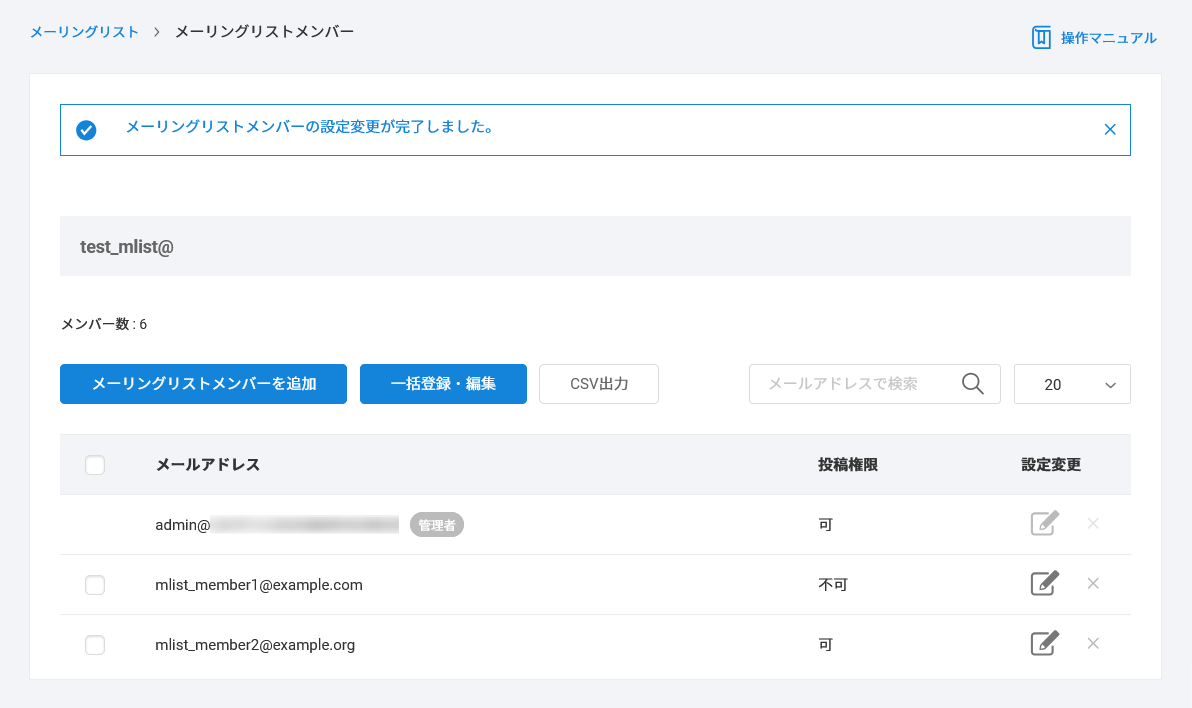1192x708 pixels.
Task: Check the box for mlist_member1@example.com
Action: tap(95, 585)
